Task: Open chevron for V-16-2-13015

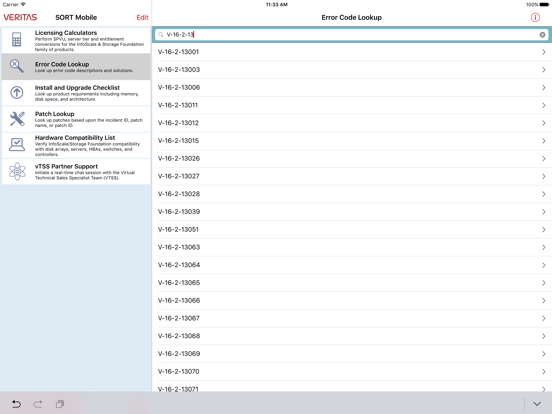Action: [x=544, y=141]
